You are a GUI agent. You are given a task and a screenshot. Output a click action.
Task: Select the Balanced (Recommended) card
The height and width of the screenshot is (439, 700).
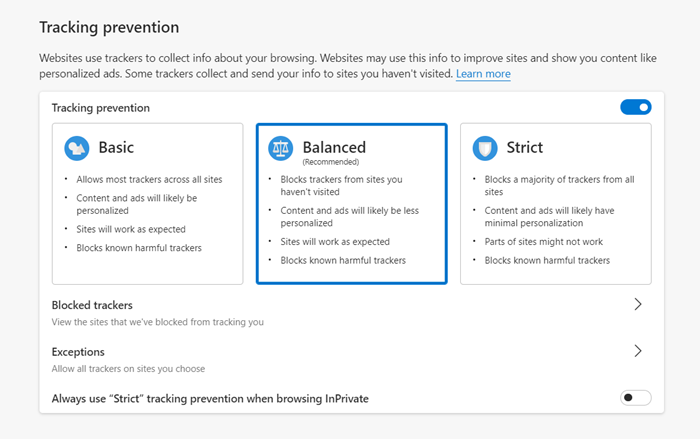[350, 204]
